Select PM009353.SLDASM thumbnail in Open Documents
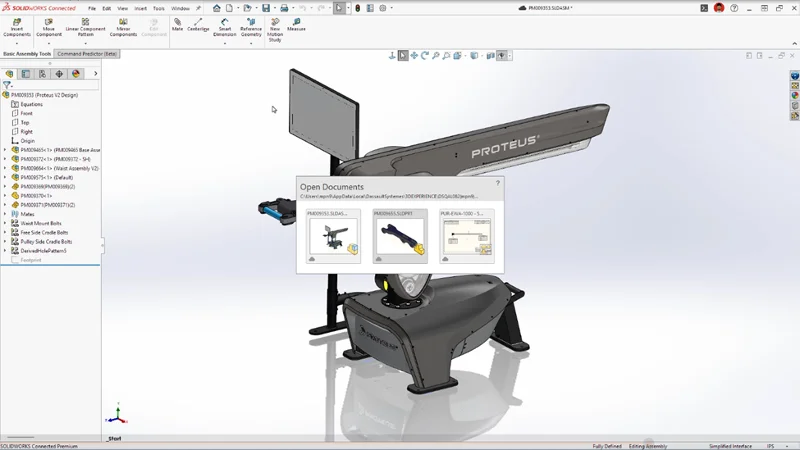 tap(334, 237)
